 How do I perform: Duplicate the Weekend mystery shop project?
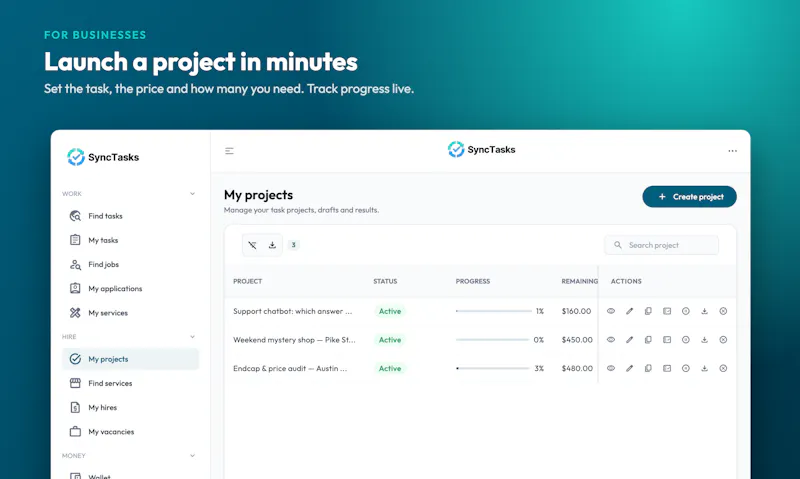tap(648, 340)
